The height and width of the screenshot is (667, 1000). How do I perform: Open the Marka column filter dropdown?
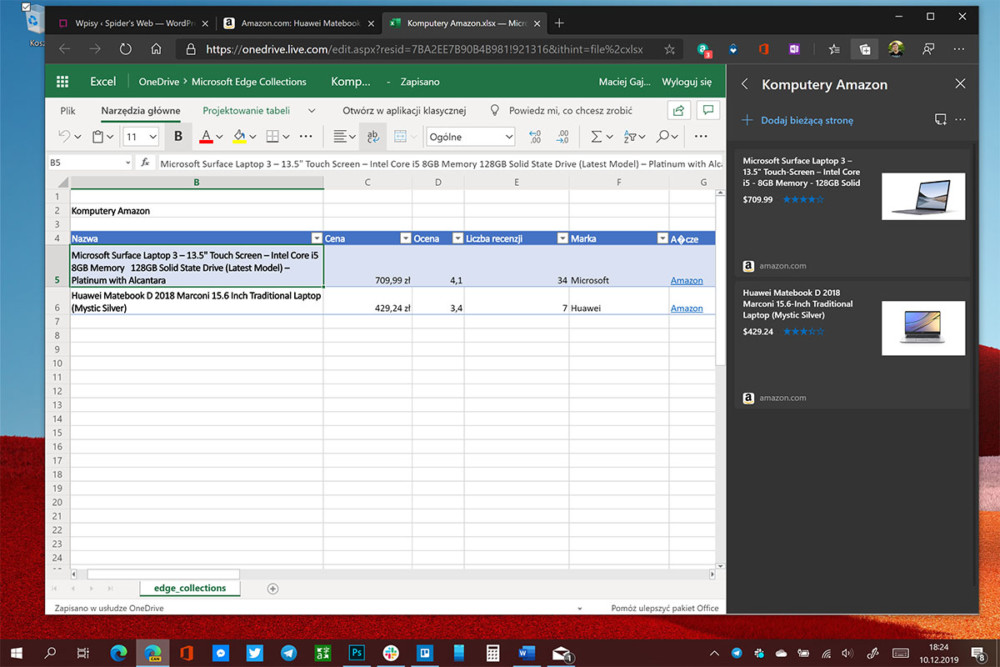coord(662,238)
